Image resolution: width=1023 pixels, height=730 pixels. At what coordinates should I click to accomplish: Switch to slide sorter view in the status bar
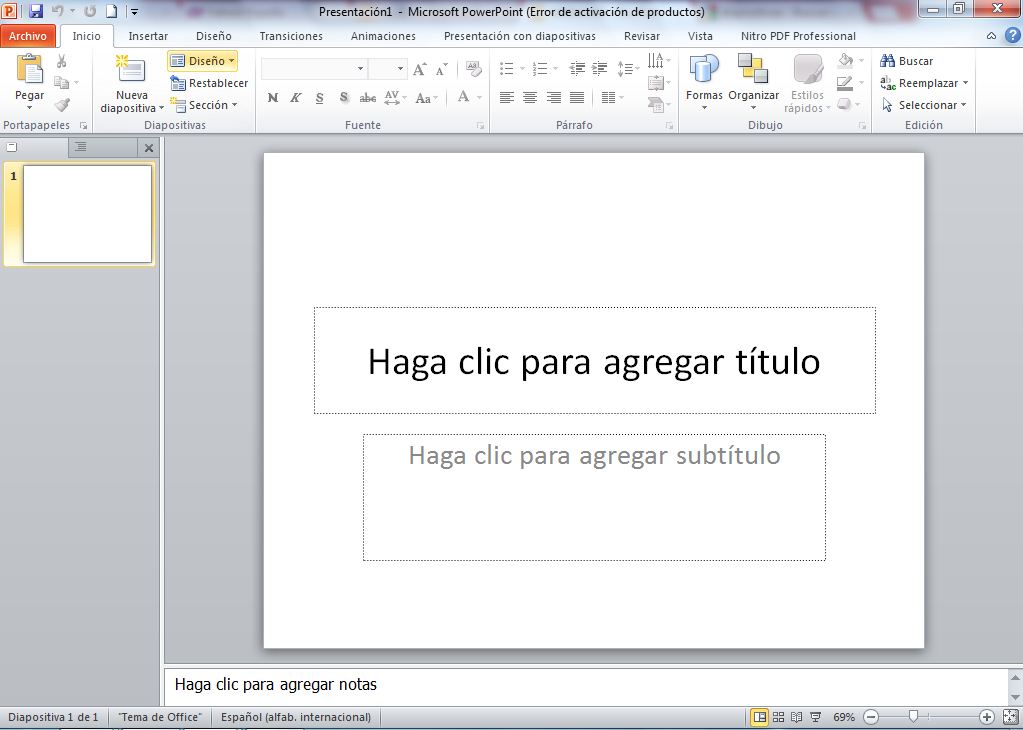click(778, 717)
